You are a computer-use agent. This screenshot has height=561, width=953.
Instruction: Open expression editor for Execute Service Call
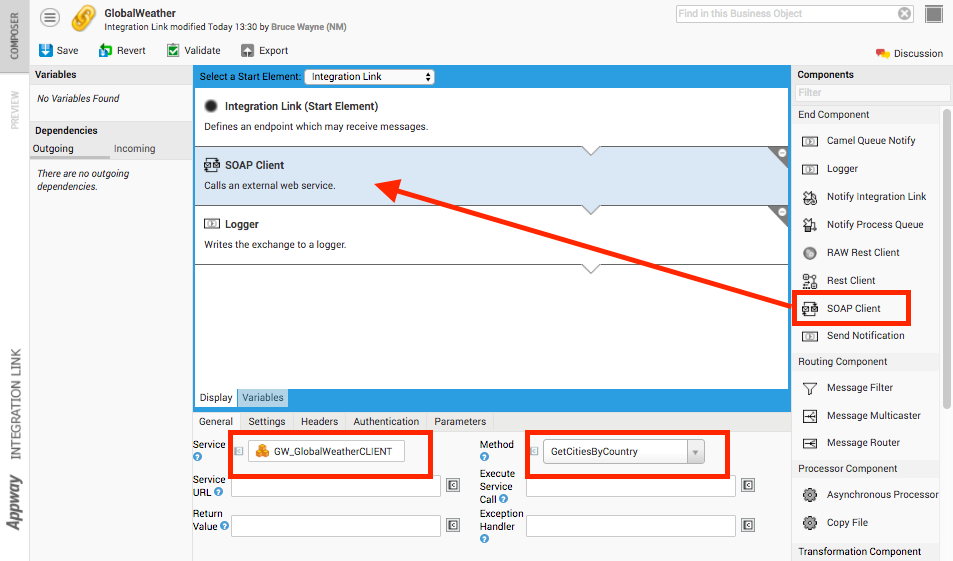click(x=748, y=485)
